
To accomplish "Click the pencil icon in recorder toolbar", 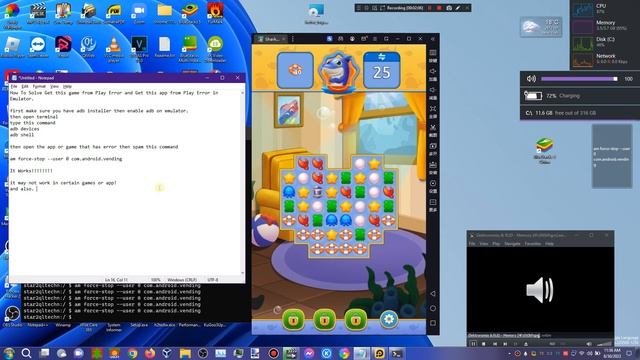I will [458, 8].
